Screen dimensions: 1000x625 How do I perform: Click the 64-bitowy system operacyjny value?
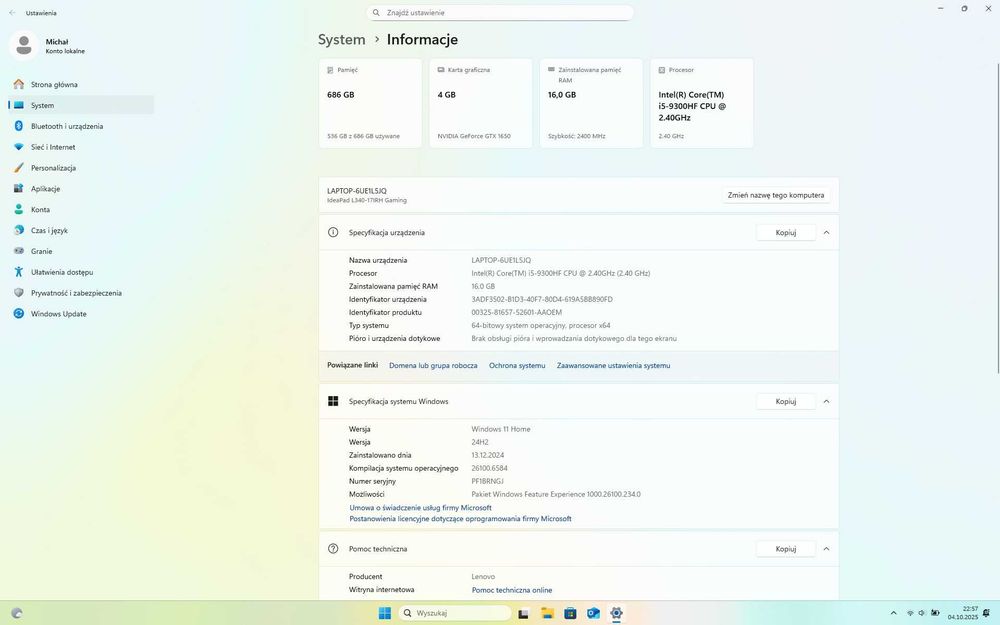pos(541,326)
